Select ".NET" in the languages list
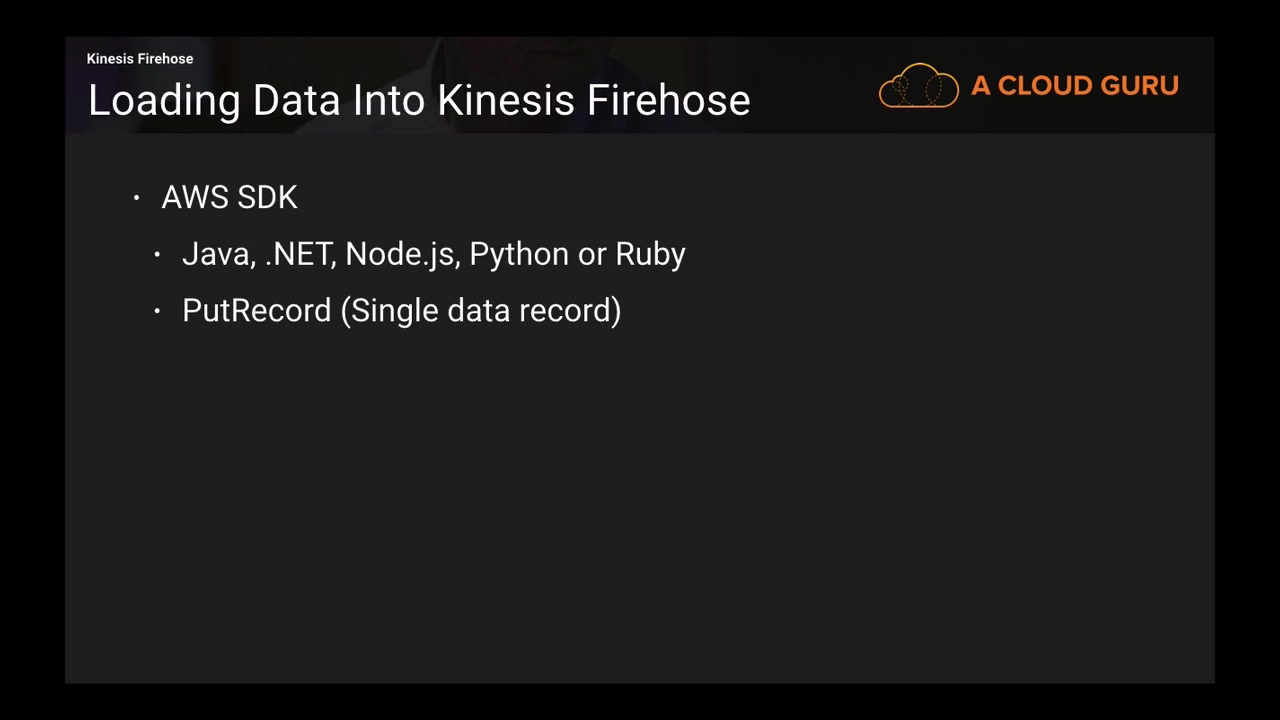The width and height of the screenshot is (1280, 720). pyautogui.click(x=299, y=254)
